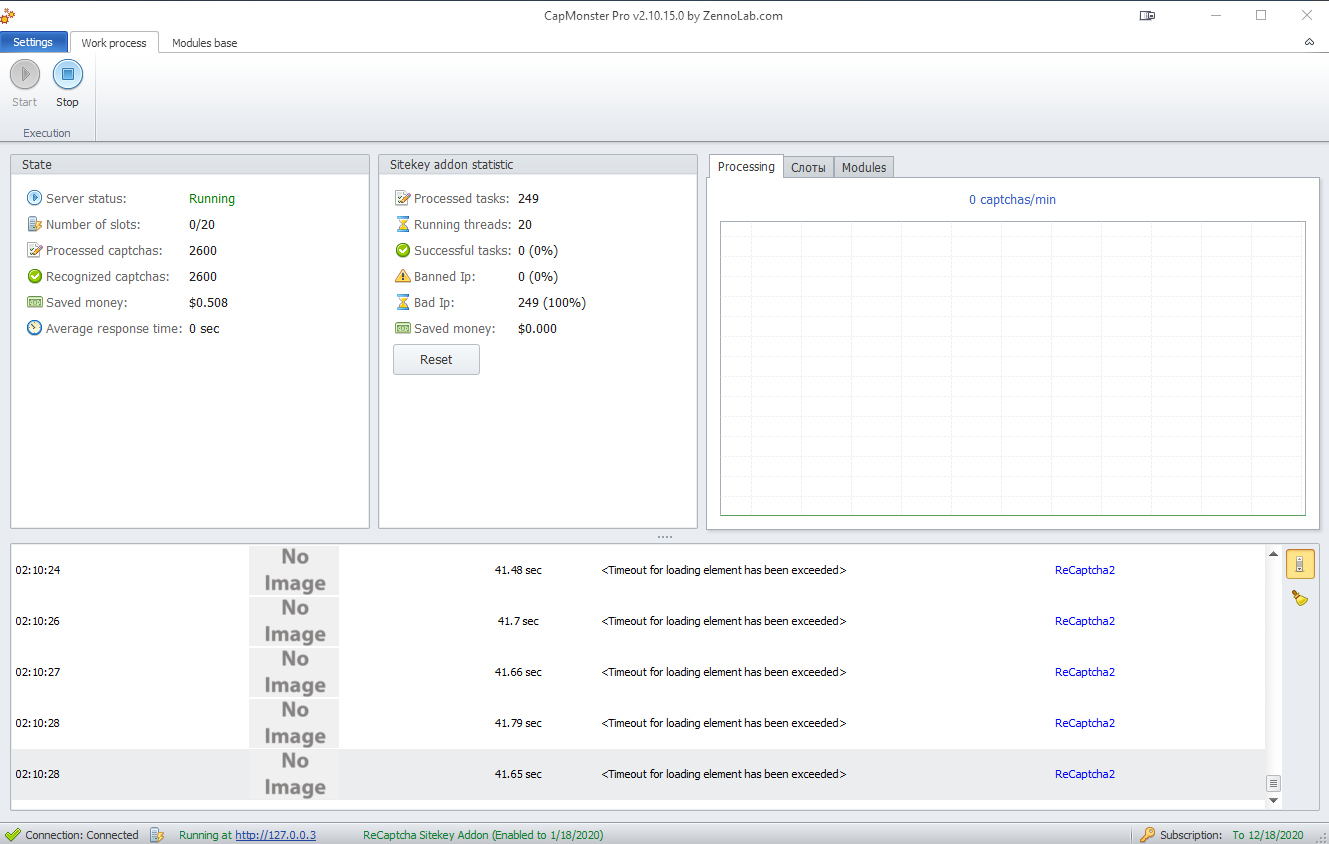Click ReCaptcha2 in the 02:10:27 row

1085,672
